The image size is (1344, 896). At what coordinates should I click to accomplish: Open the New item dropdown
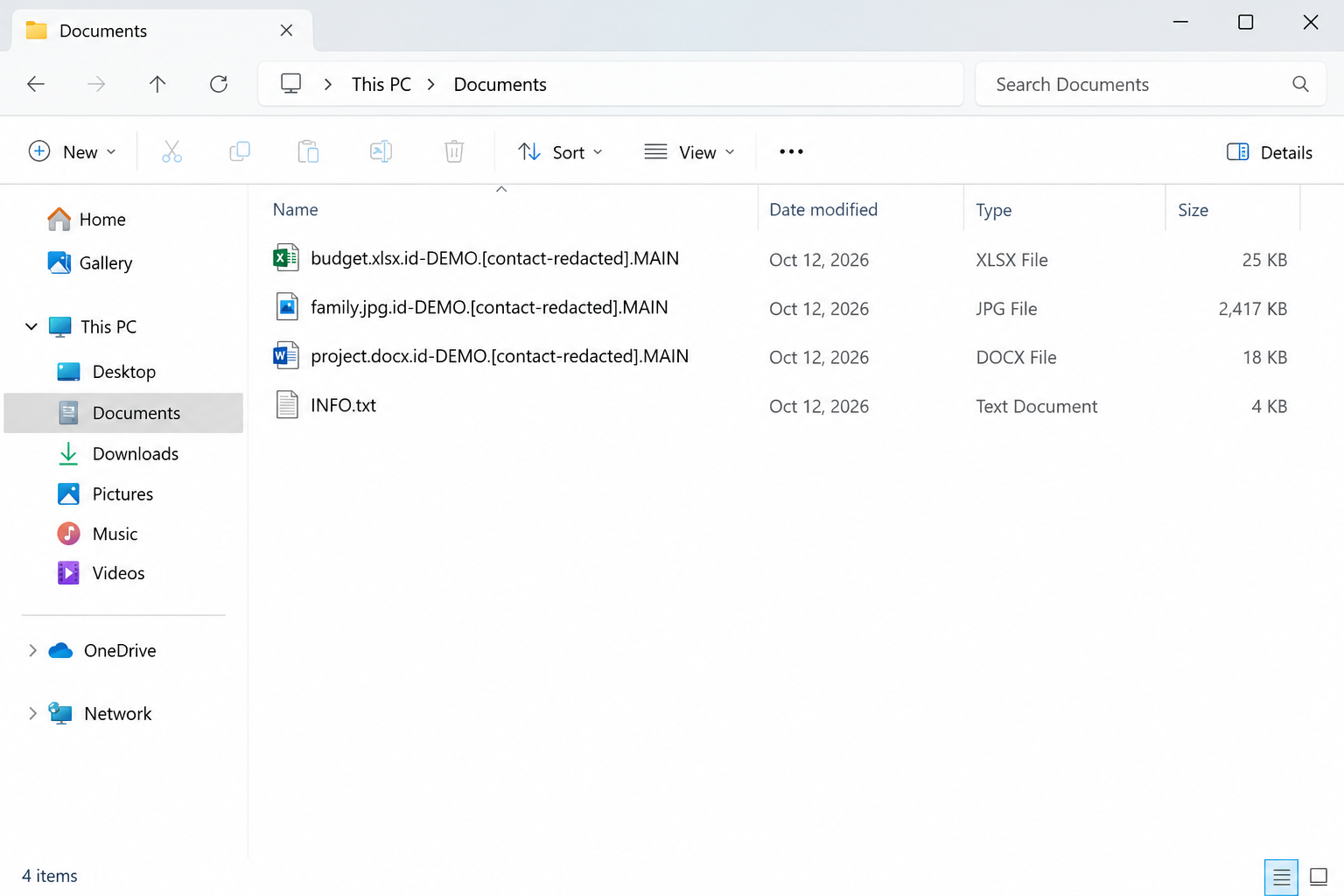tap(73, 152)
